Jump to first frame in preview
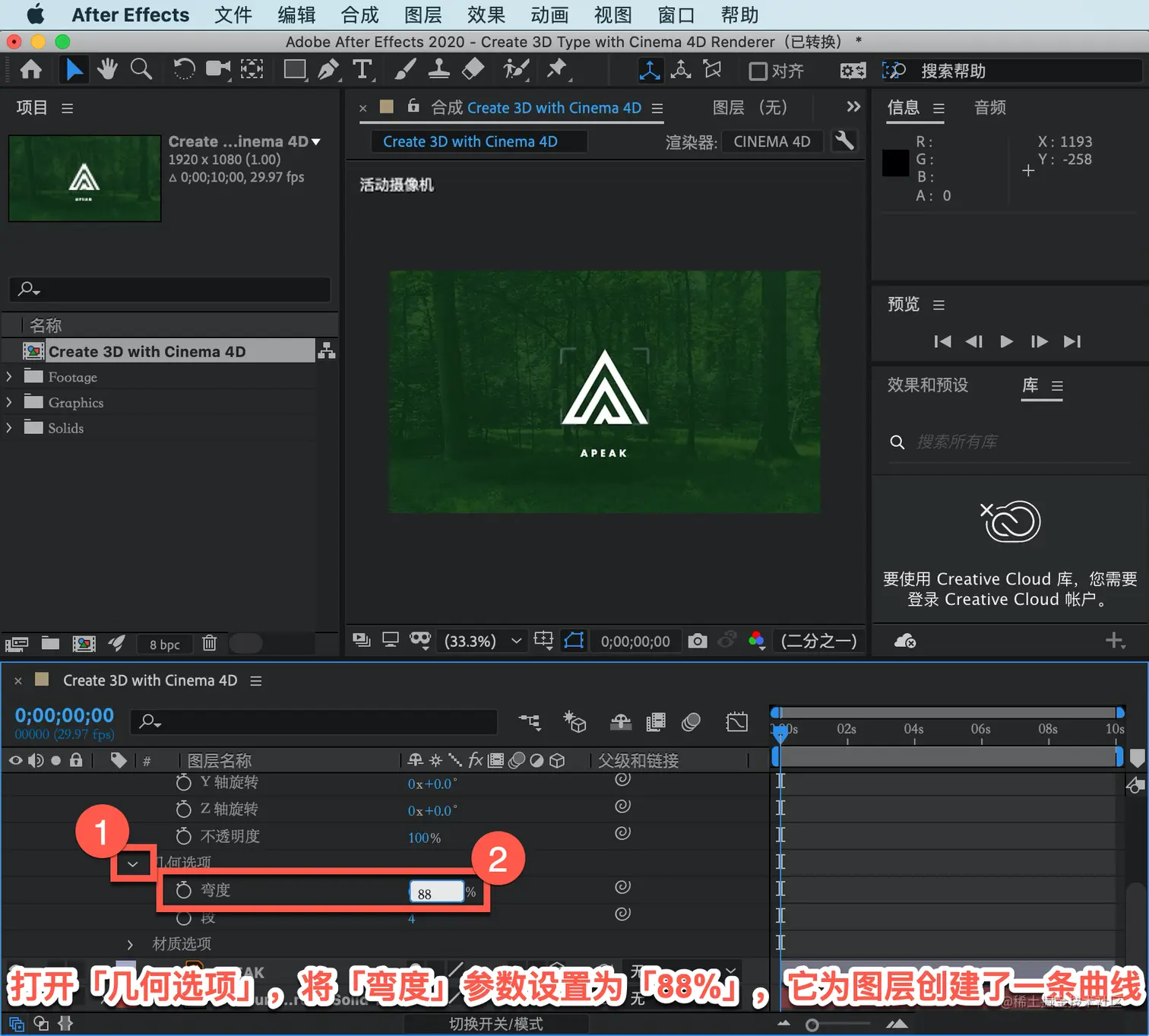The image size is (1149, 1036). click(x=942, y=341)
